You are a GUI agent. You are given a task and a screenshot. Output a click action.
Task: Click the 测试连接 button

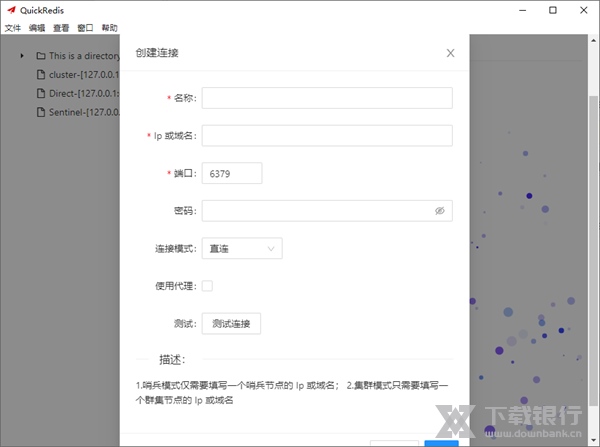click(231, 324)
